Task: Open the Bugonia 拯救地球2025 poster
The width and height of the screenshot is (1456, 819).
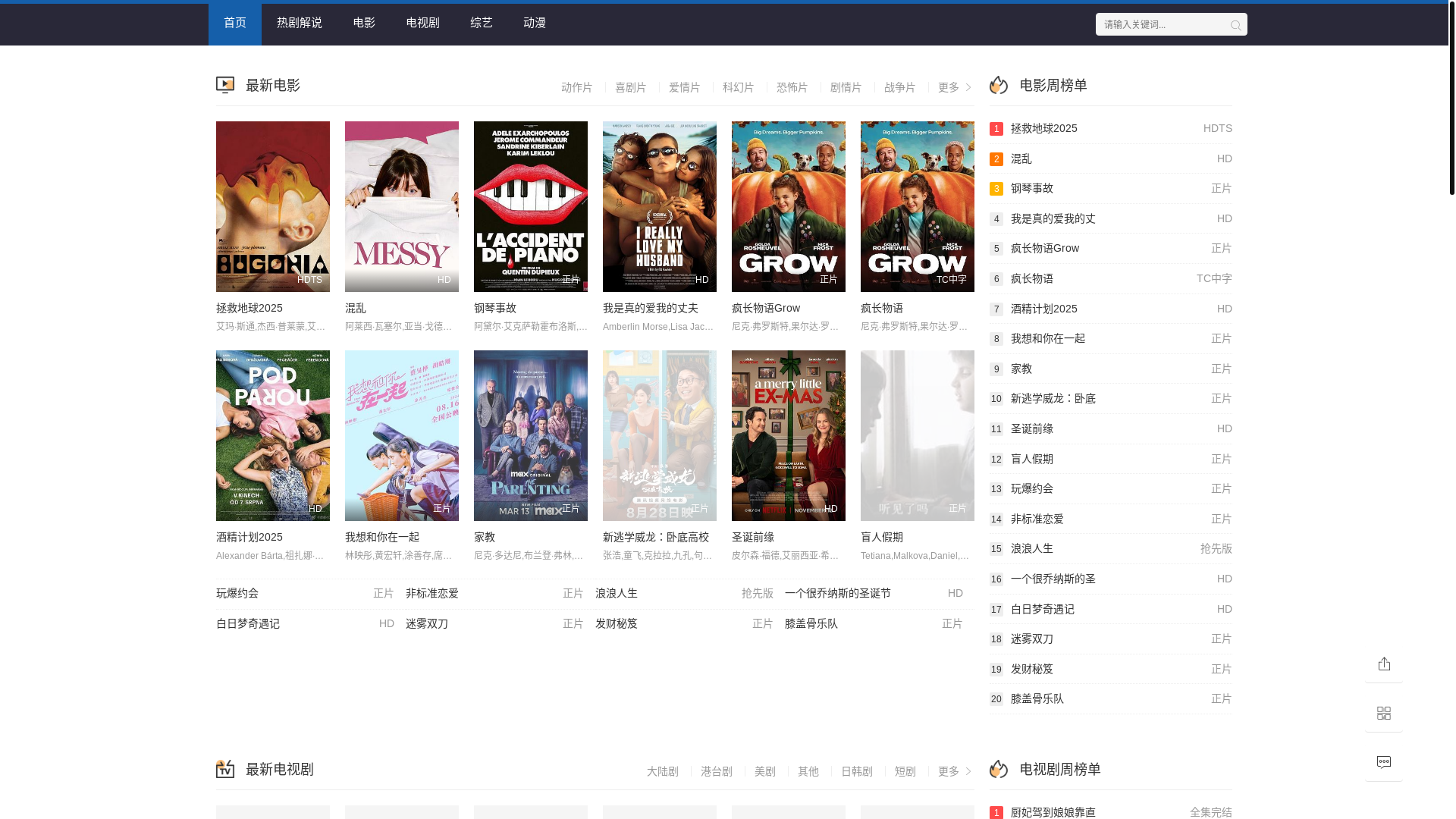Action: 273,206
